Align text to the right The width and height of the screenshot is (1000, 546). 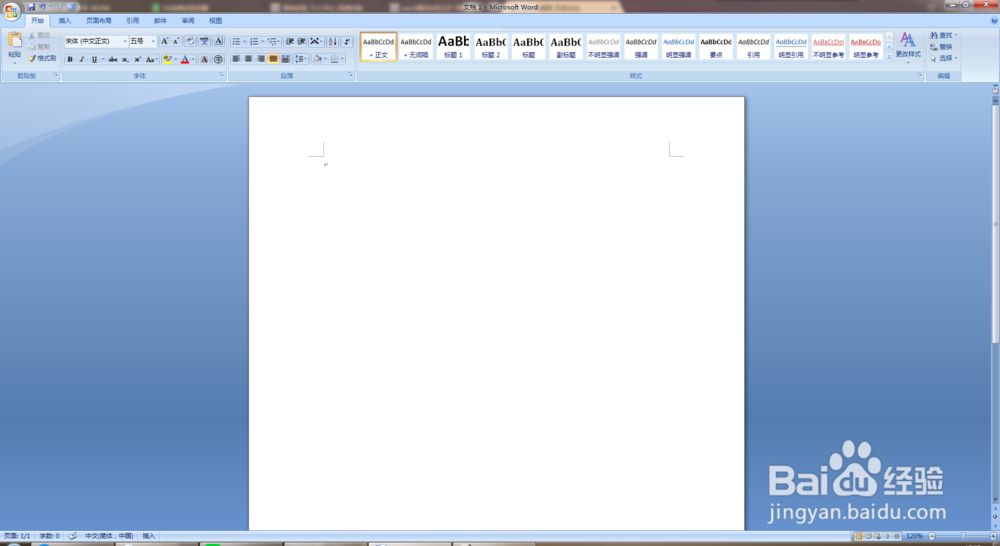tap(261, 59)
